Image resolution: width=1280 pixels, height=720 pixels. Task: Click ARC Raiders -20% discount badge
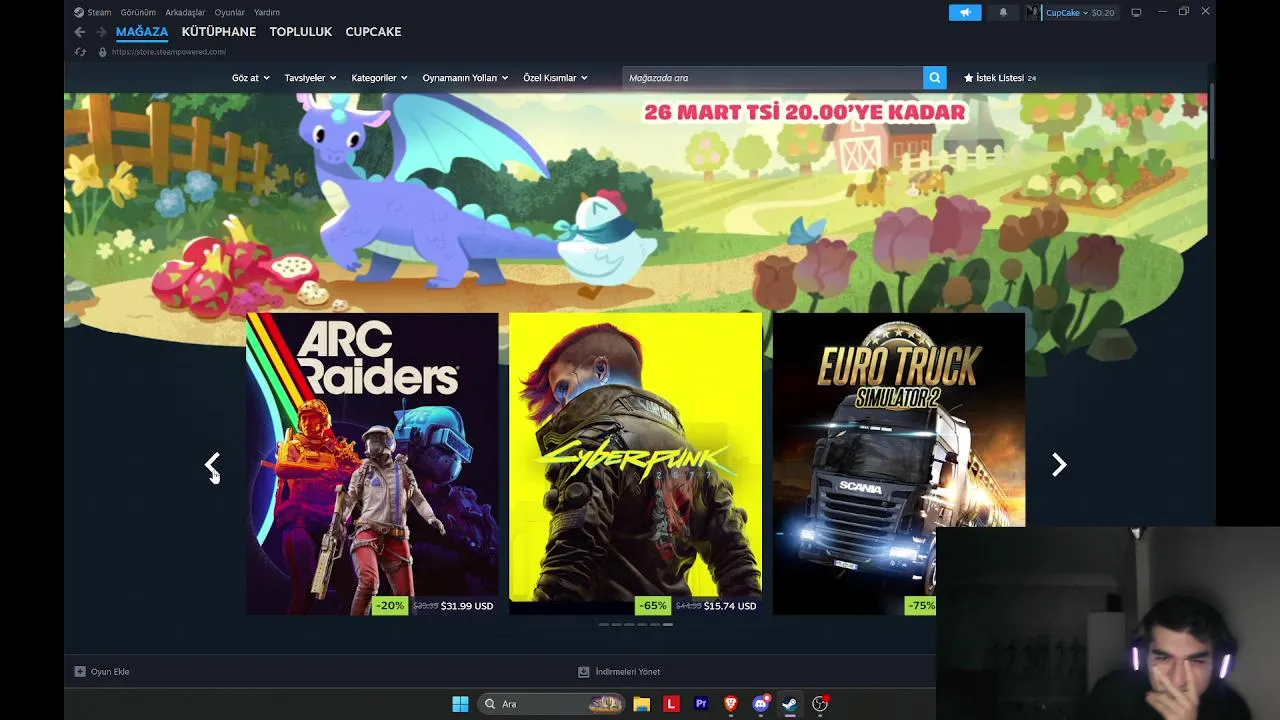pyautogui.click(x=390, y=606)
